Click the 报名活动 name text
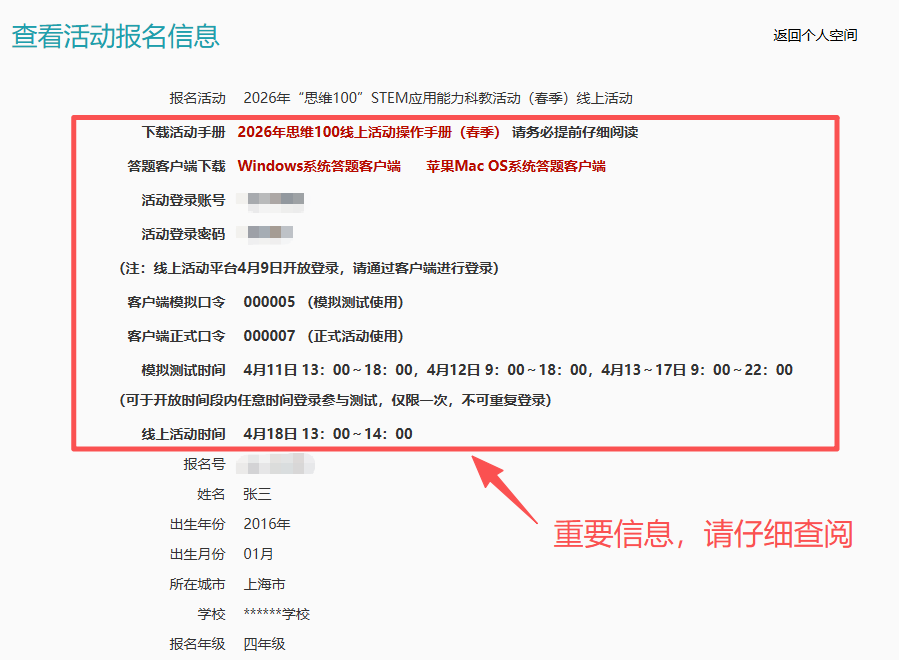This screenshot has height=660, width=899. 437,98
